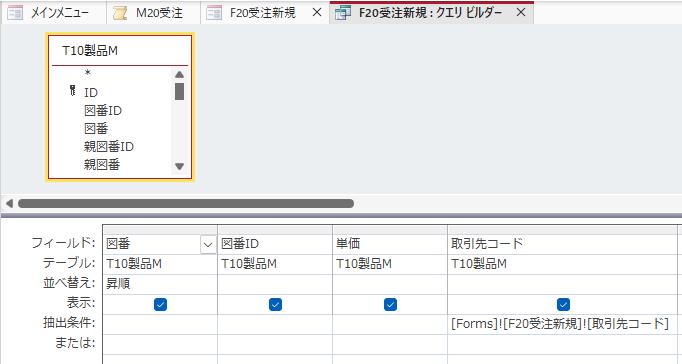Screen dimensions: 682x364
Task: Select 図番 in the T10製品M field list
Action: [96, 129]
